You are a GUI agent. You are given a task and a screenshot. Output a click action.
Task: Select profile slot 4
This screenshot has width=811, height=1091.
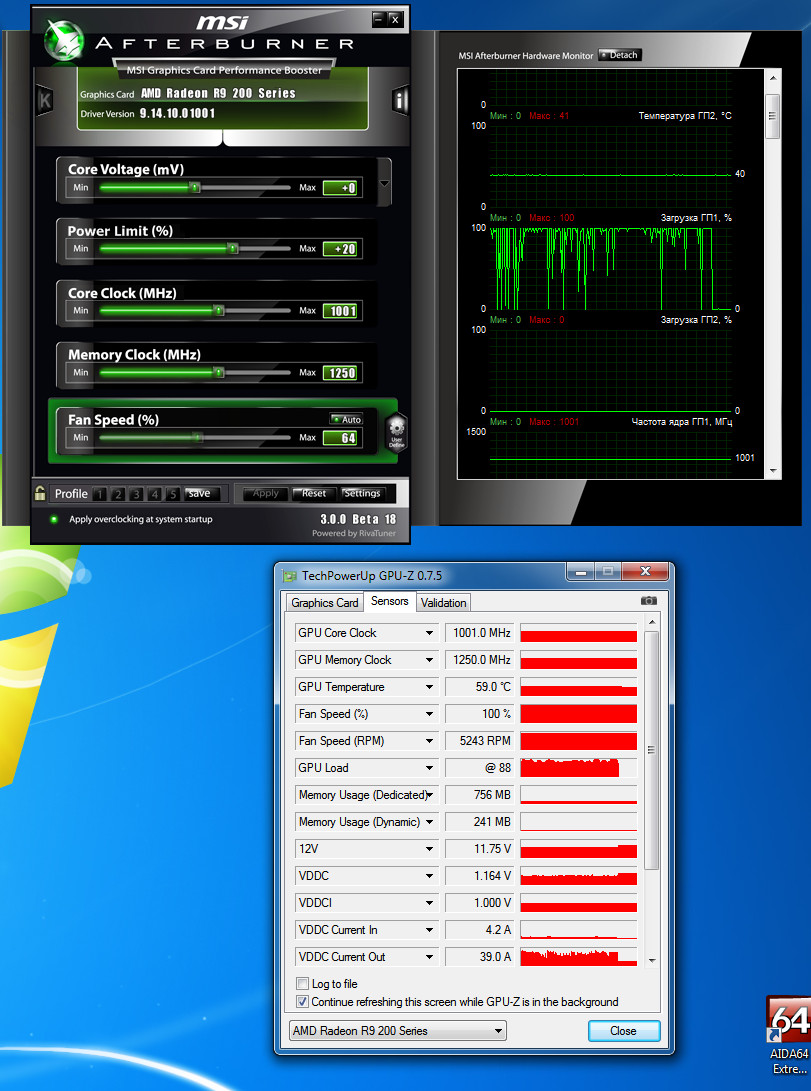click(154, 494)
